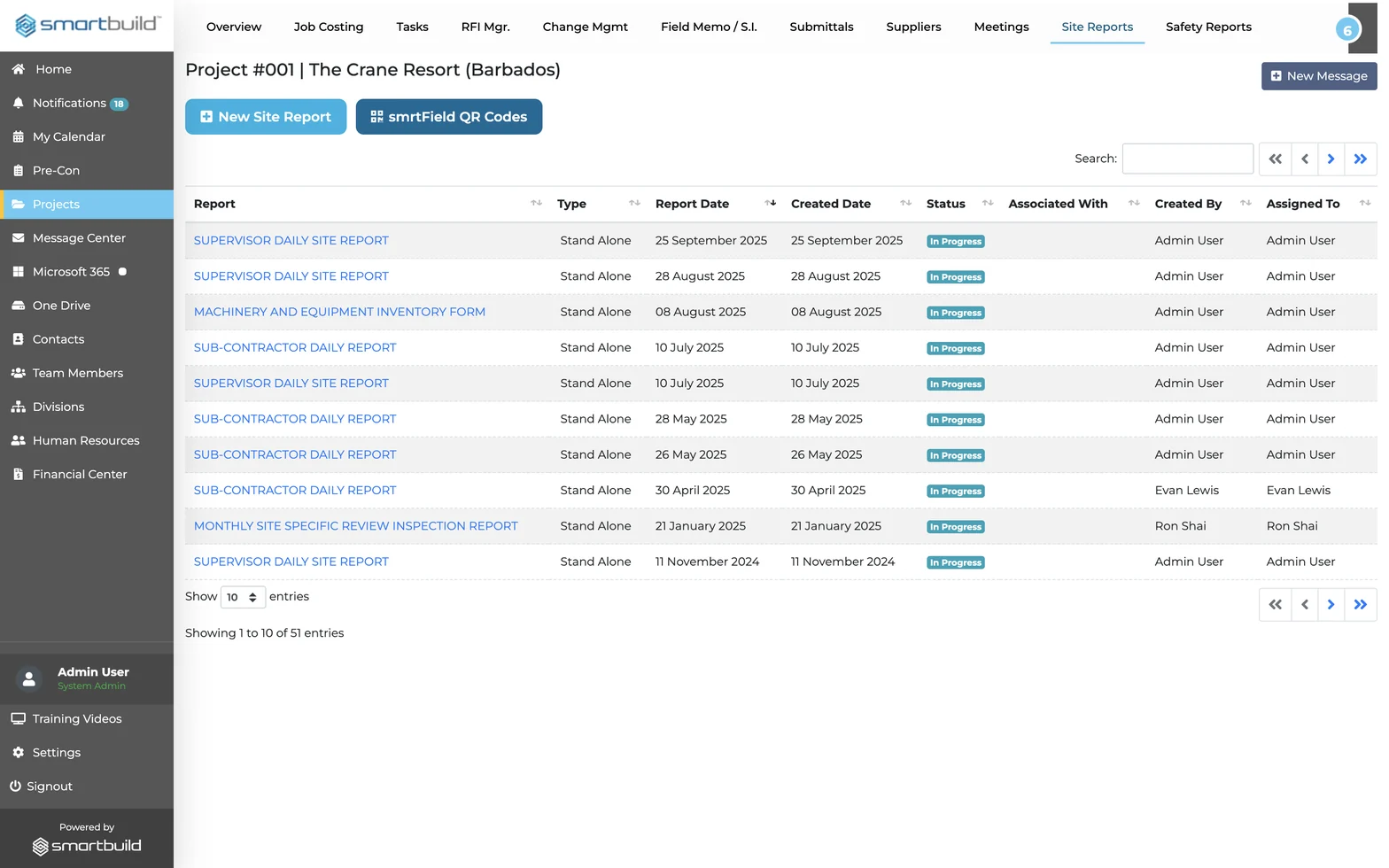
Task: Click the Home house icon in sidebar
Action: [18, 69]
